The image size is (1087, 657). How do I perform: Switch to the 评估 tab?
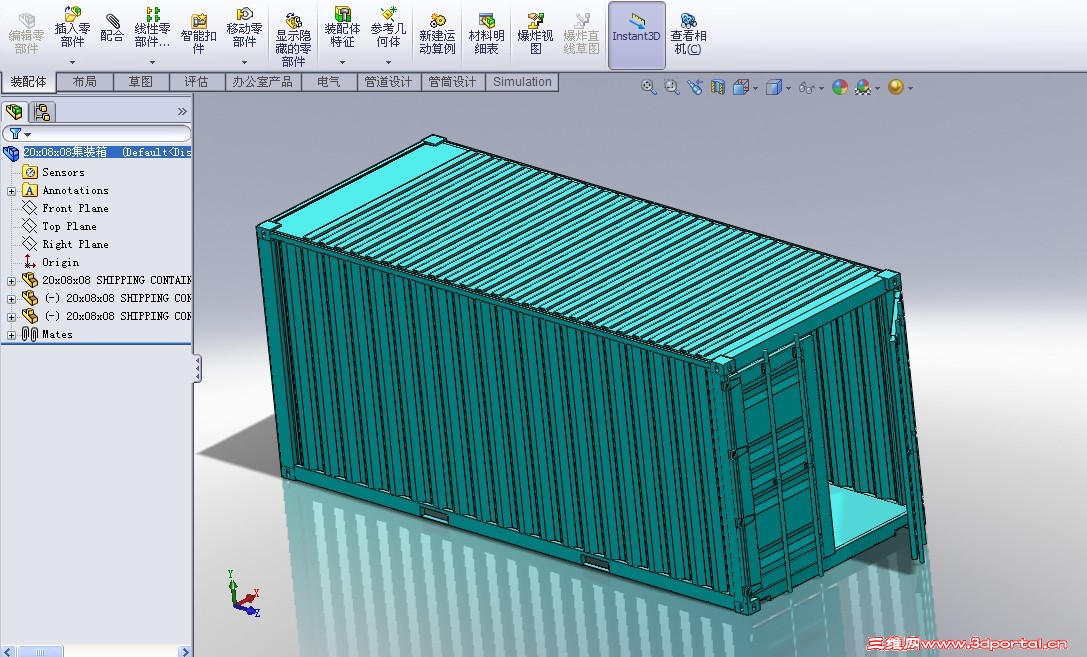coord(196,82)
